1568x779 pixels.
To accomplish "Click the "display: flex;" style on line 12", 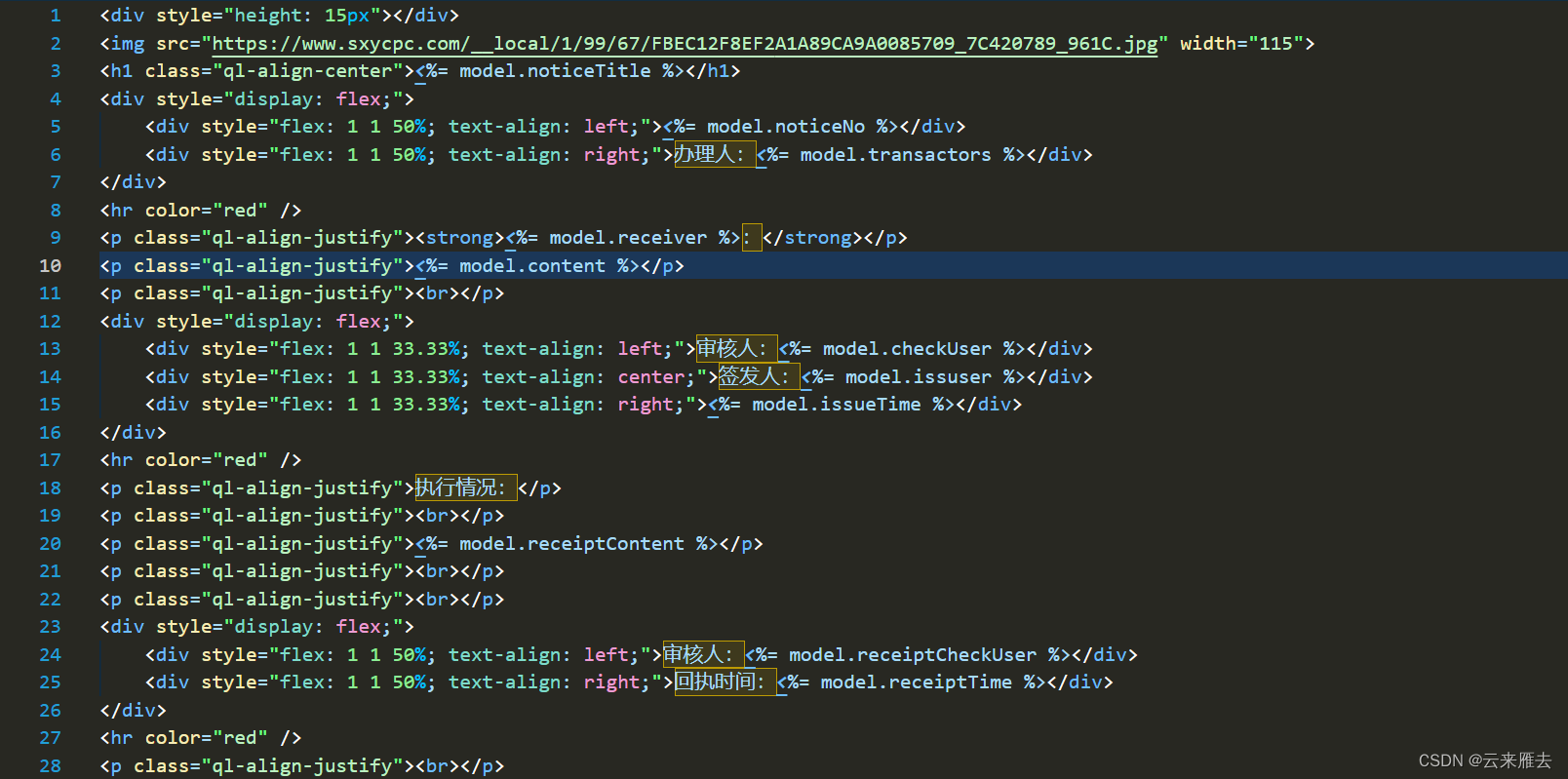I will pyautogui.click(x=312, y=322).
